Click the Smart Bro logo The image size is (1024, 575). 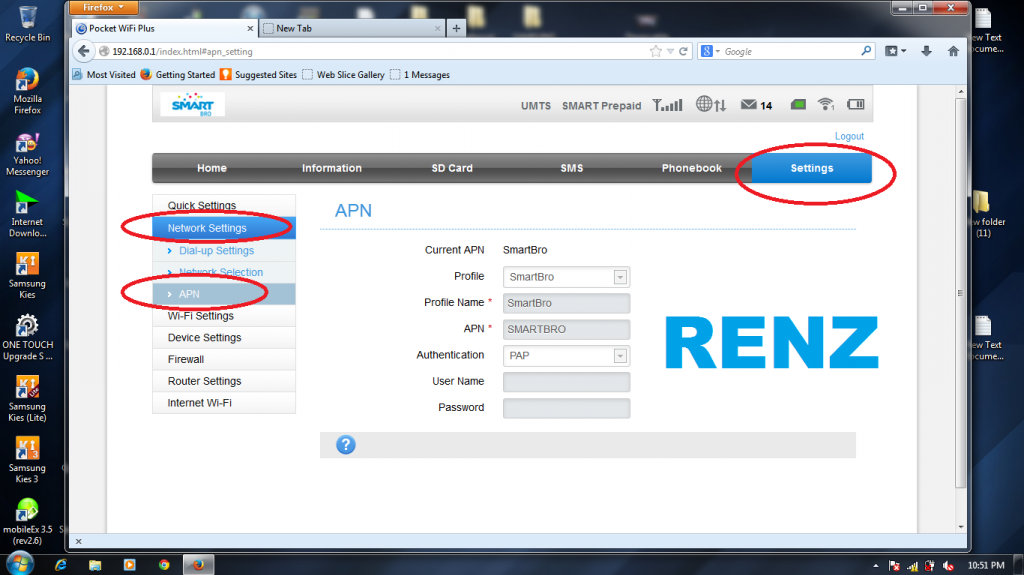(192, 105)
